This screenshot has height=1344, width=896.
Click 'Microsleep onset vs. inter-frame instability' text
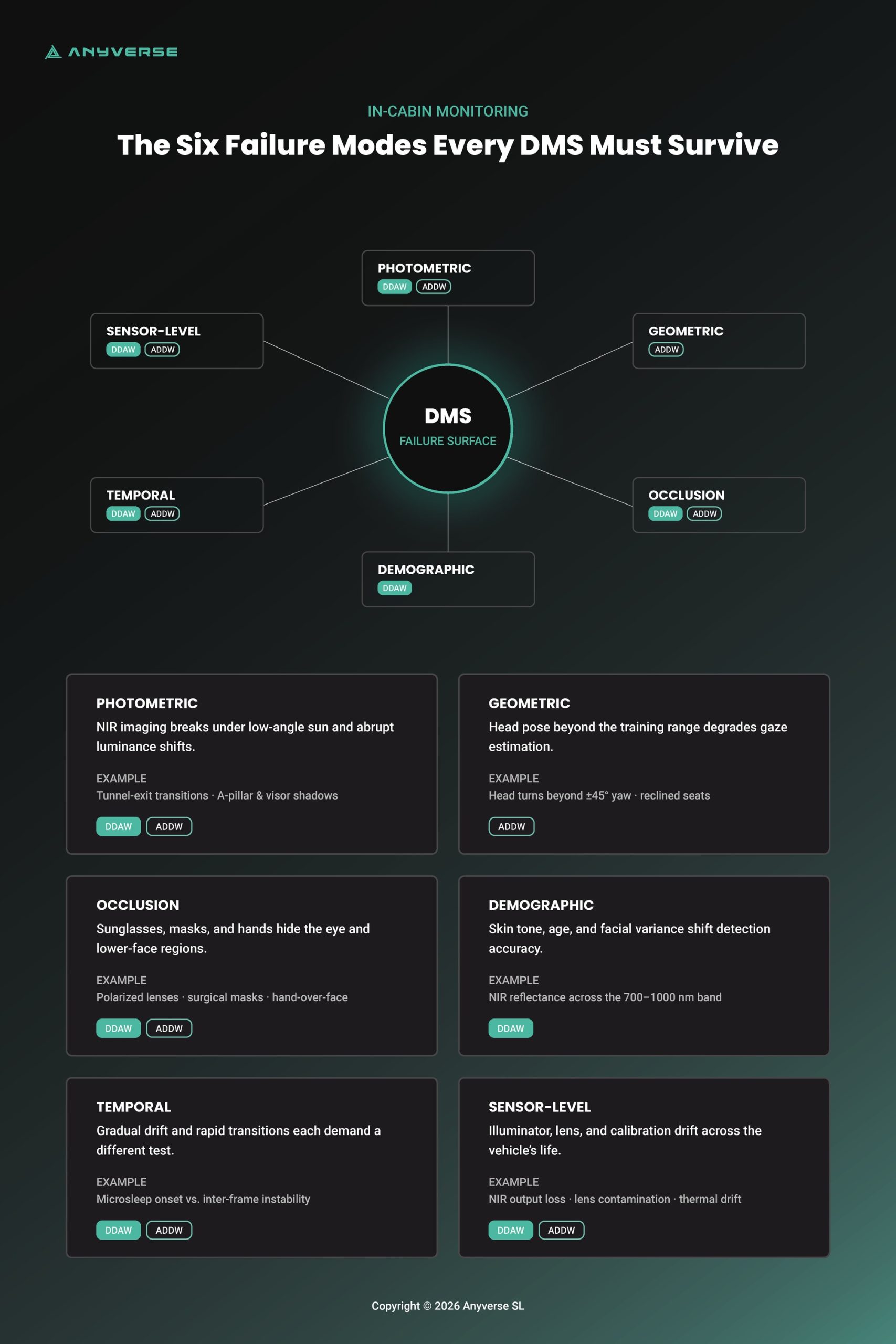203,1199
